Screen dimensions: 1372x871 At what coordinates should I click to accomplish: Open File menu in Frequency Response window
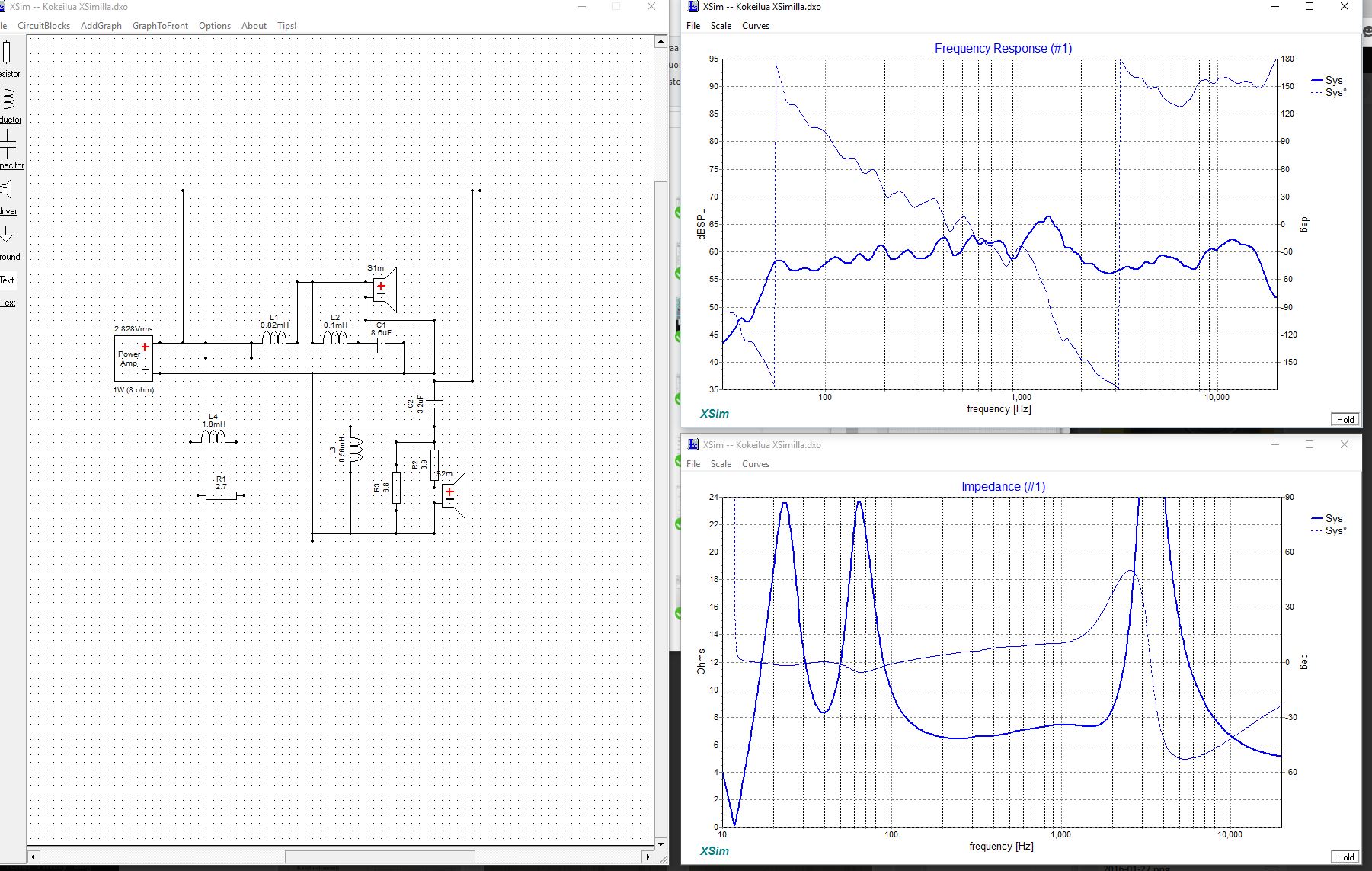[x=693, y=25]
